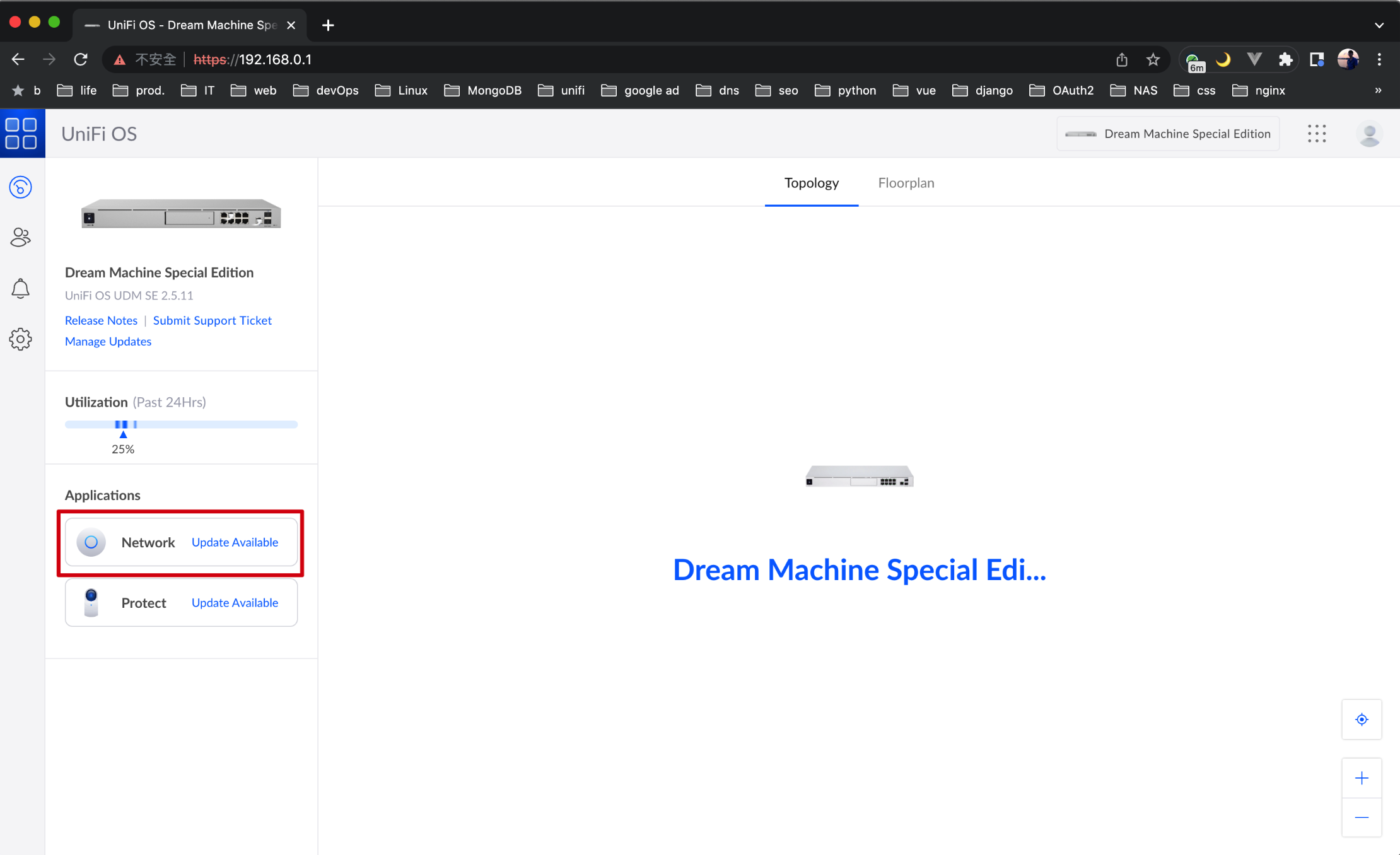Open the Settings gear in sidebar
Screen dimensions: 1400x855
click(21, 339)
